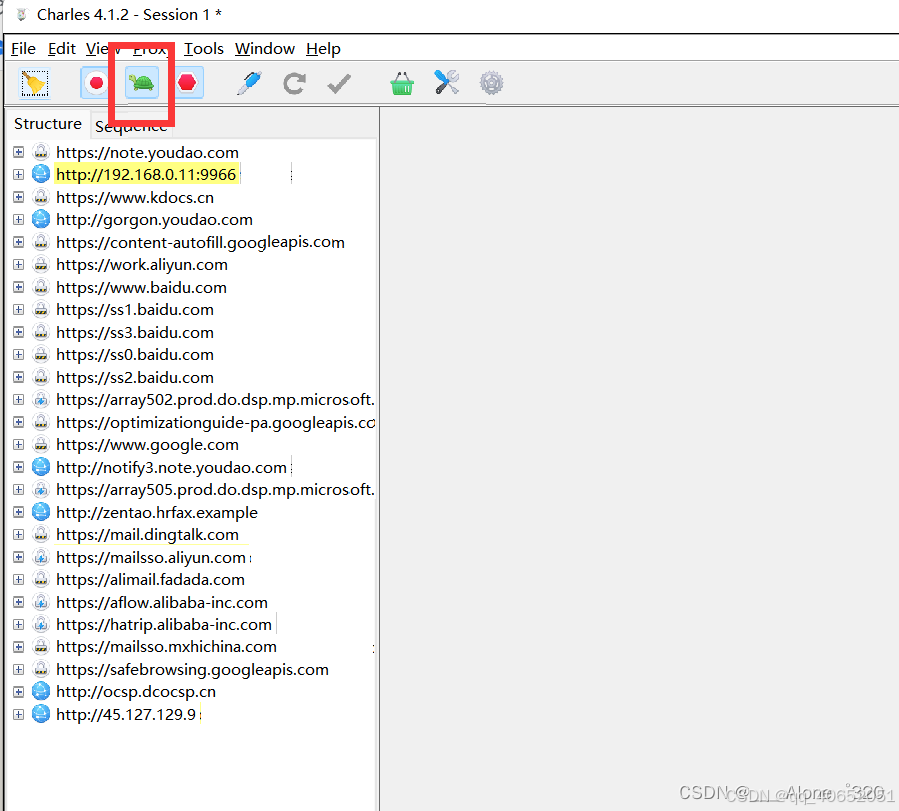
Task: Select http://notify3.note.youdao.com host entry
Action: (x=171, y=468)
